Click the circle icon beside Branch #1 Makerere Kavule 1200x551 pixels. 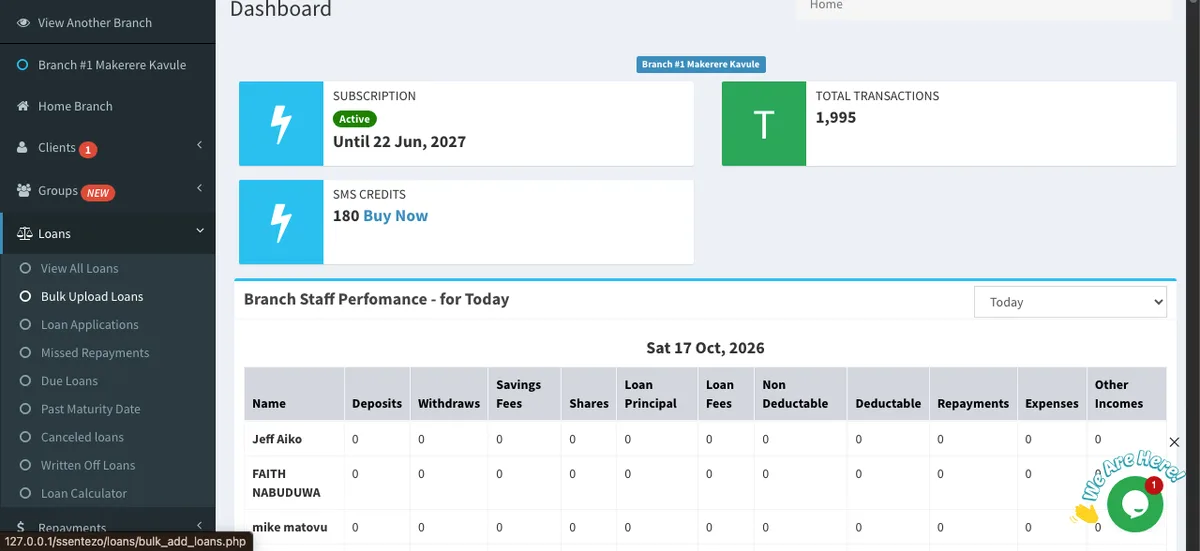click(x=23, y=65)
